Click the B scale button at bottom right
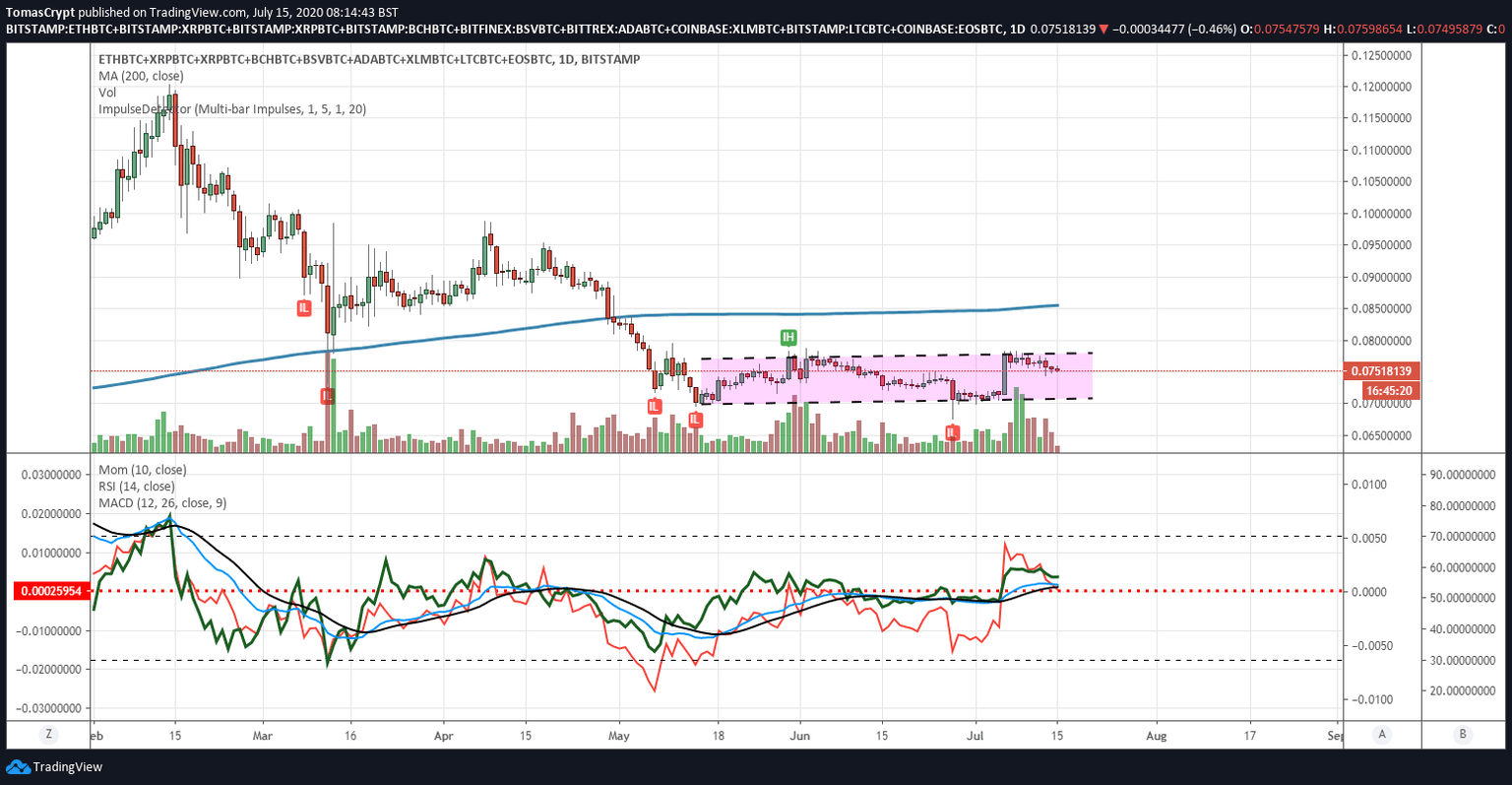Image resolution: width=1512 pixels, height=785 pixels. pyautogui.click(x=1463, y=734)
